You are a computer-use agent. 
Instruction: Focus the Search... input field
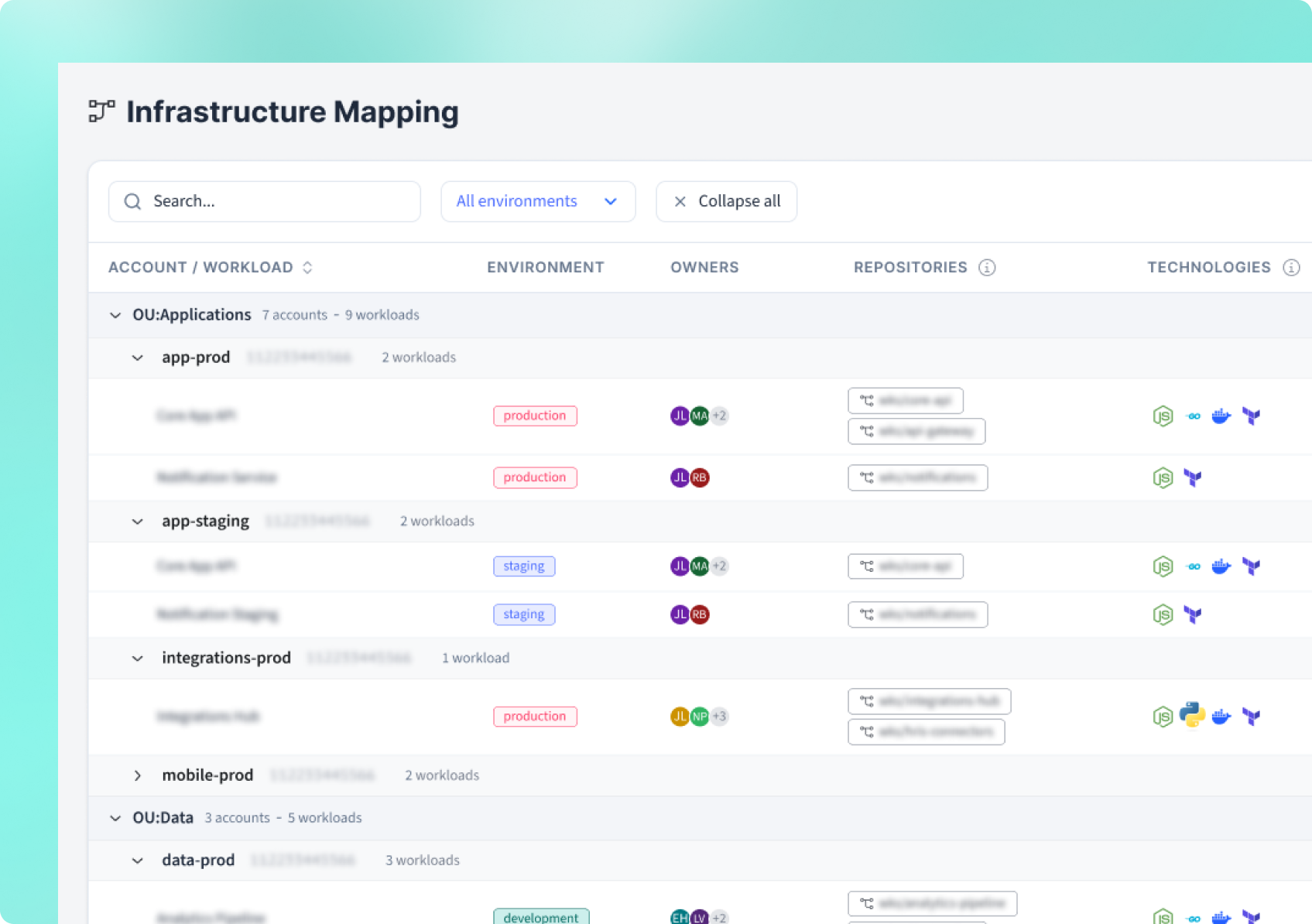coord(265,202)
